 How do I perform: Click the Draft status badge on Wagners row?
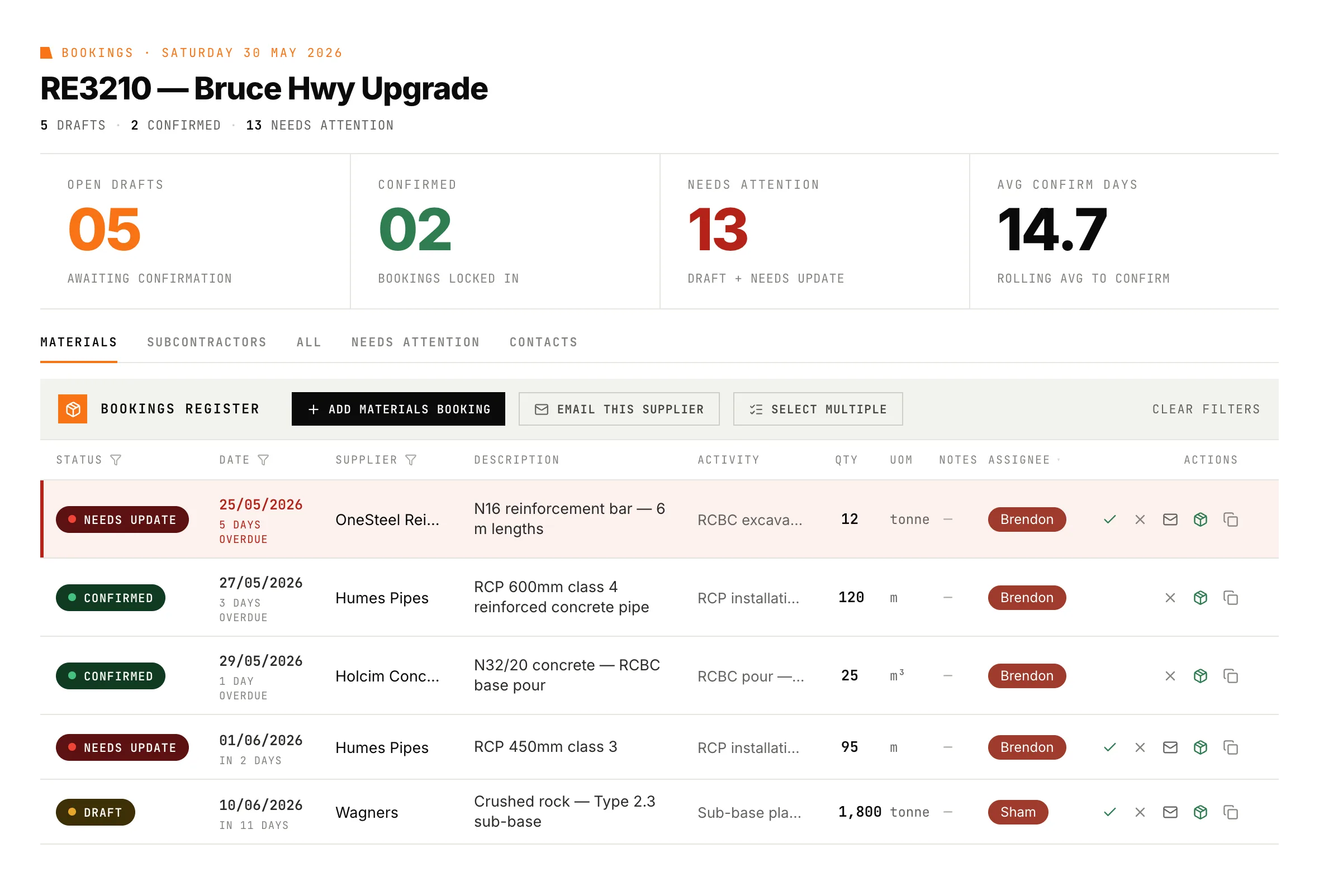click(x=96, y=812)
